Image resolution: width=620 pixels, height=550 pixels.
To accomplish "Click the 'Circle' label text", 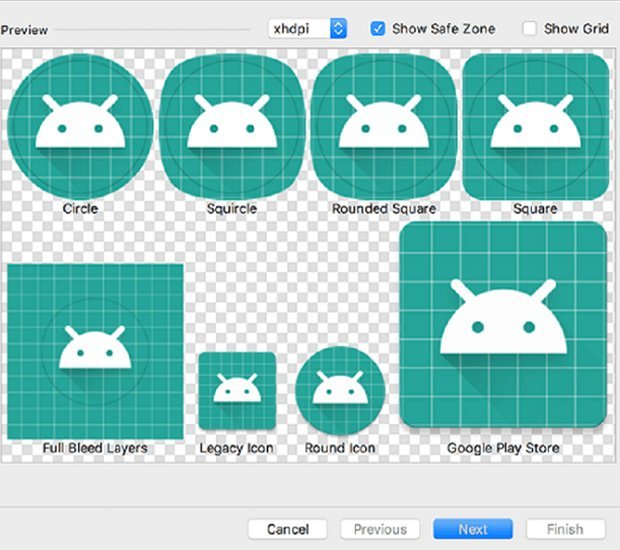I will click(80, 208).
